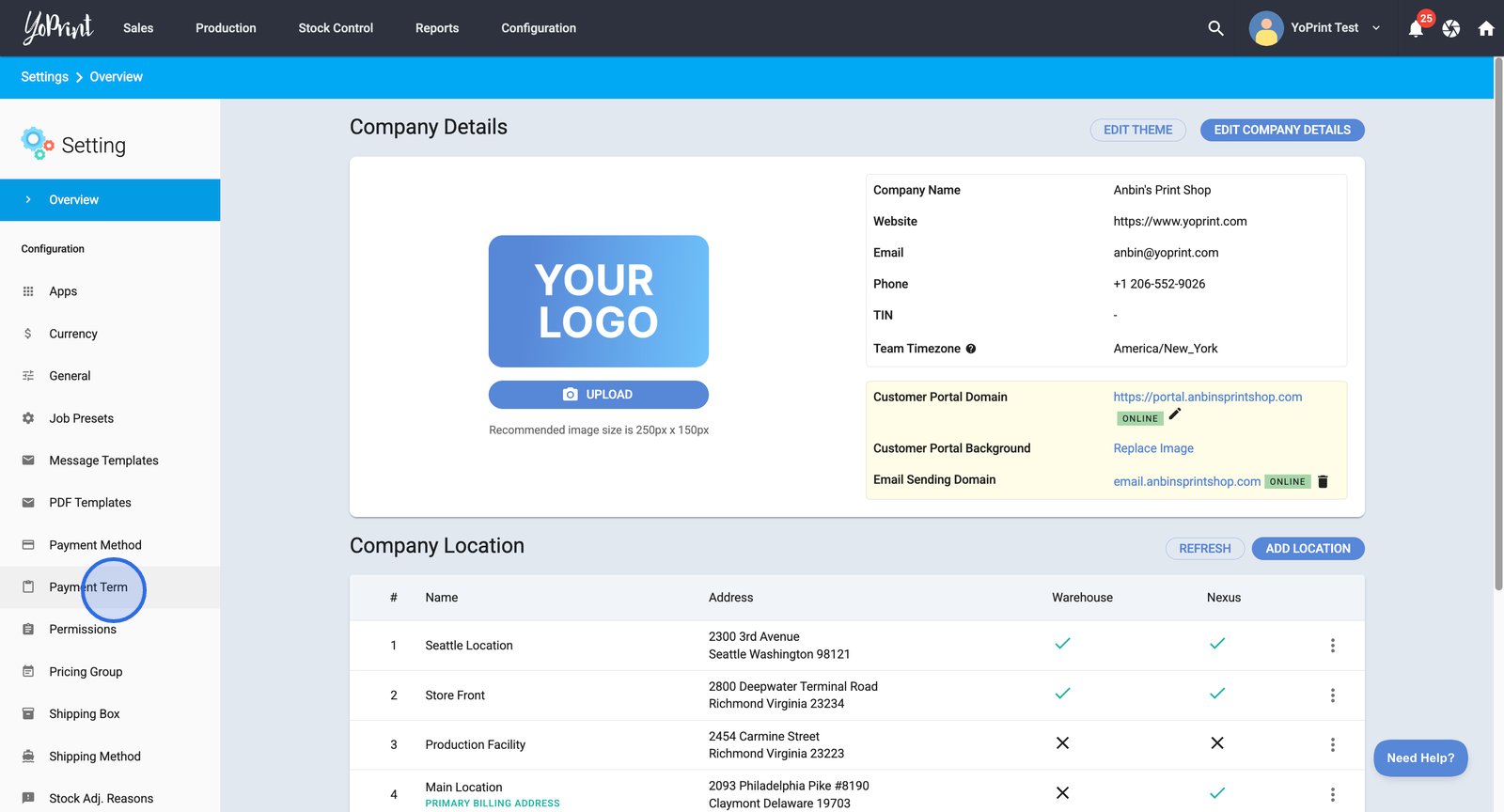Click the Edit Company Details button
The image size is (1504, 812).
coord(1281,130)
